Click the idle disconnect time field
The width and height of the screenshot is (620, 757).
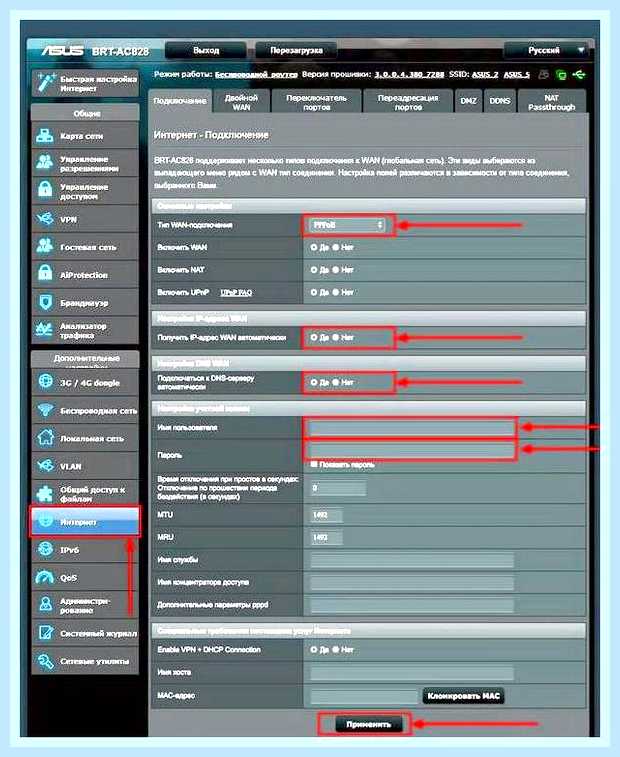338,488
